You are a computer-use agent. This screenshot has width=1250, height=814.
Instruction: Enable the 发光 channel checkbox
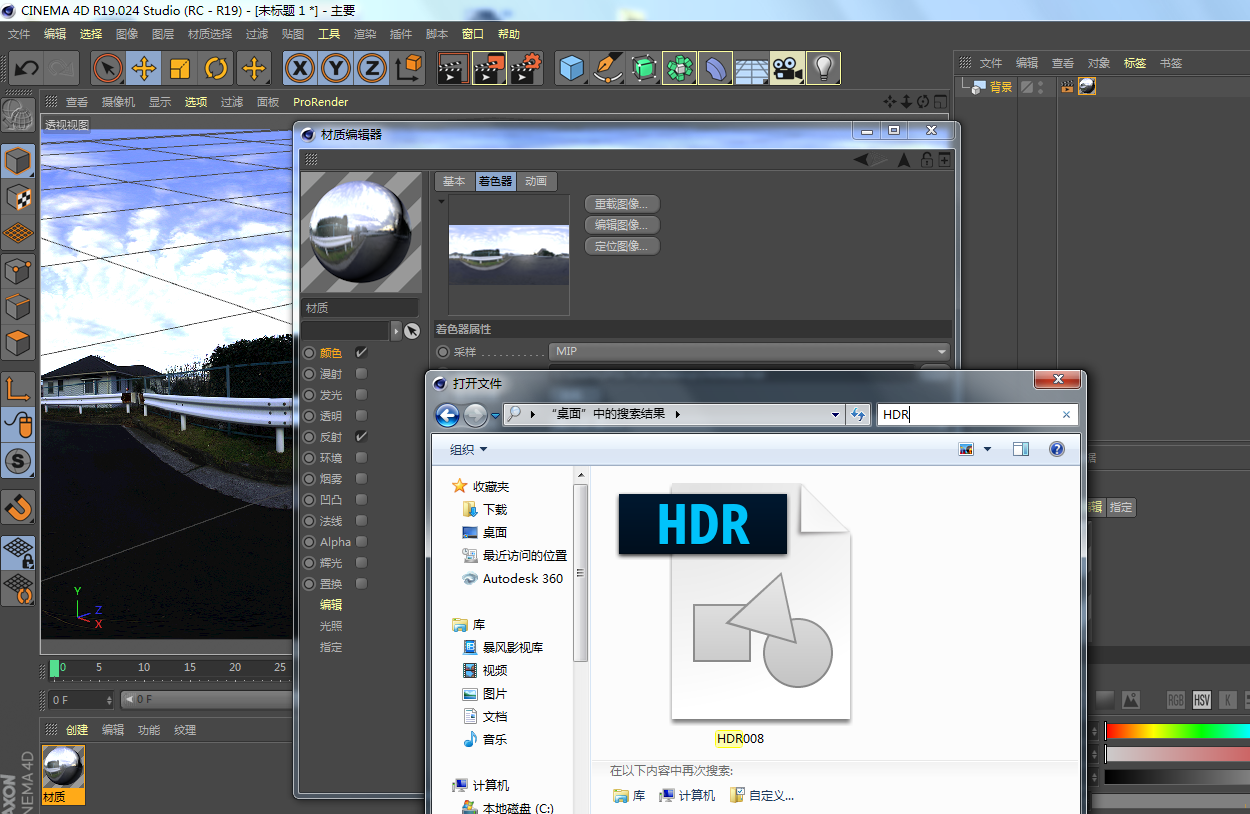coord(361,395)
